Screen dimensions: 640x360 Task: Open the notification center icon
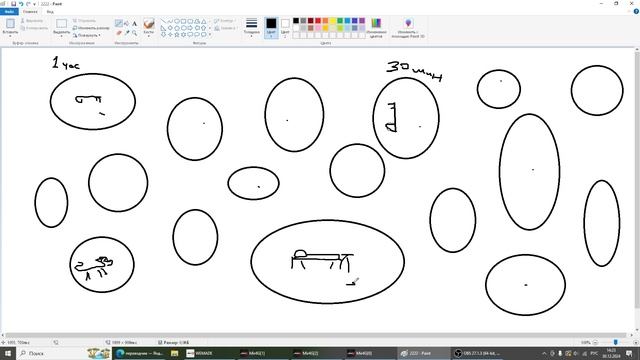tap(629, 353)
